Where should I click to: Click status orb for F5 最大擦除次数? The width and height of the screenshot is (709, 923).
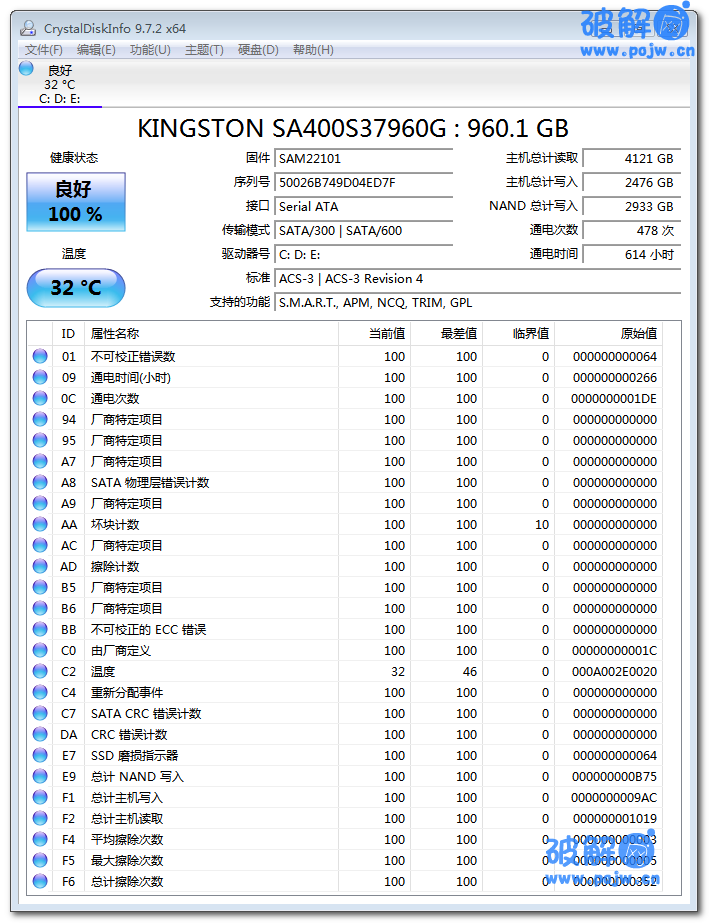click(40, 860)
